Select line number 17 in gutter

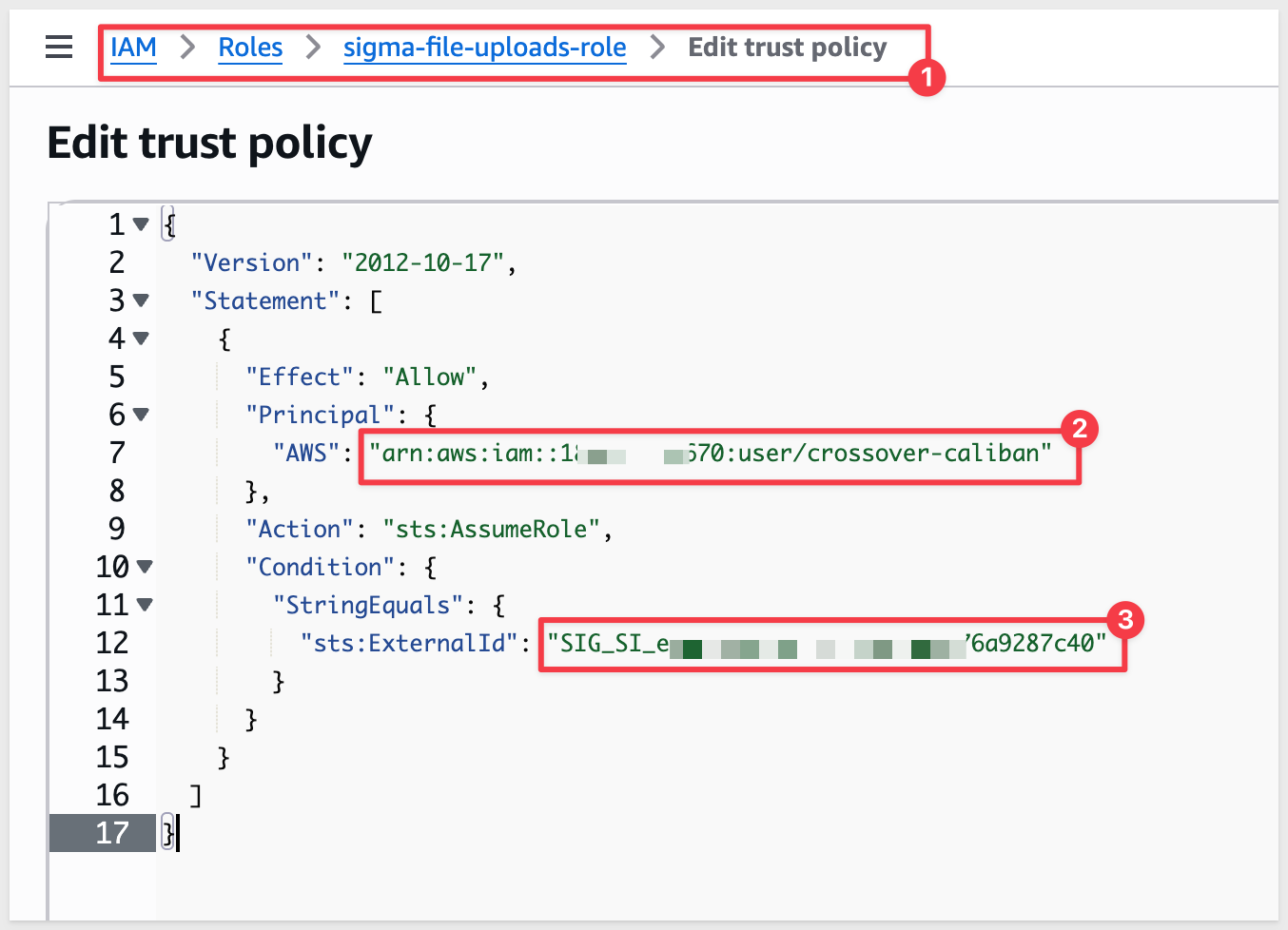click(x=111, y=833)
